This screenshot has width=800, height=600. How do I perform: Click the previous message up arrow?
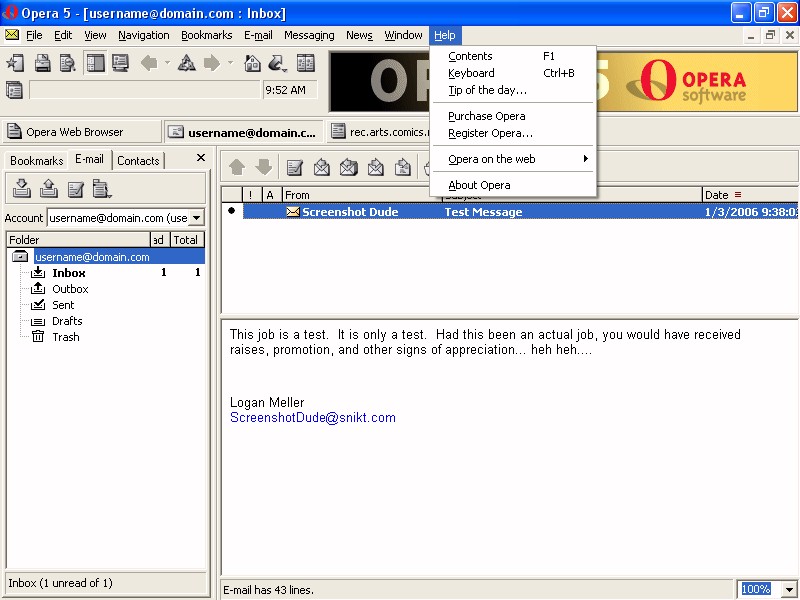(237, 167)
